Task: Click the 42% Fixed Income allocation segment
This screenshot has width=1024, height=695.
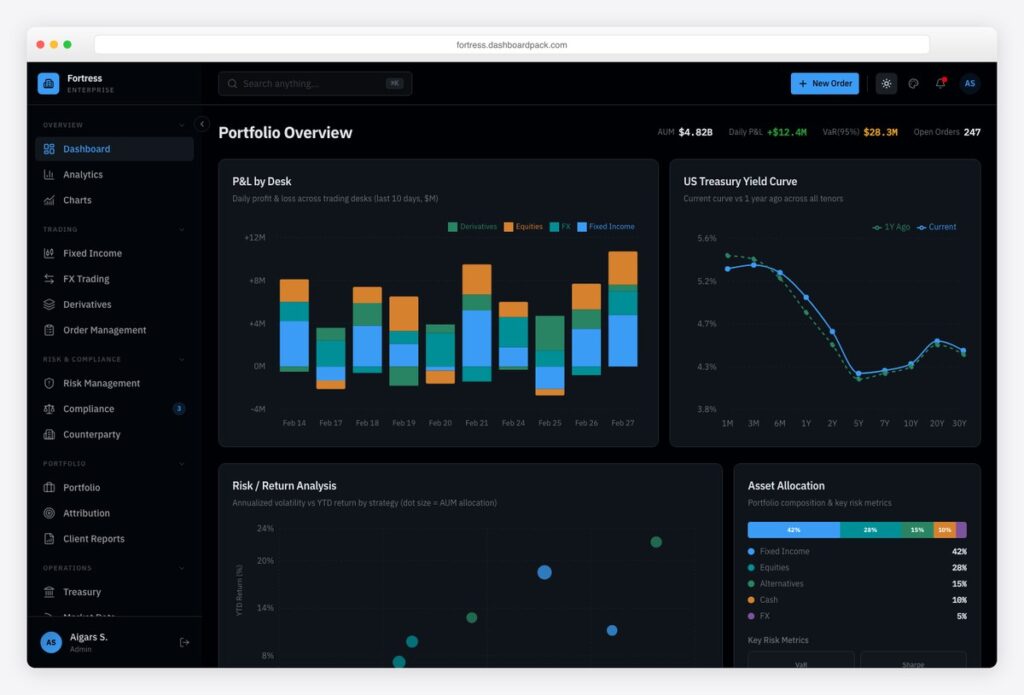Action: 793,530
